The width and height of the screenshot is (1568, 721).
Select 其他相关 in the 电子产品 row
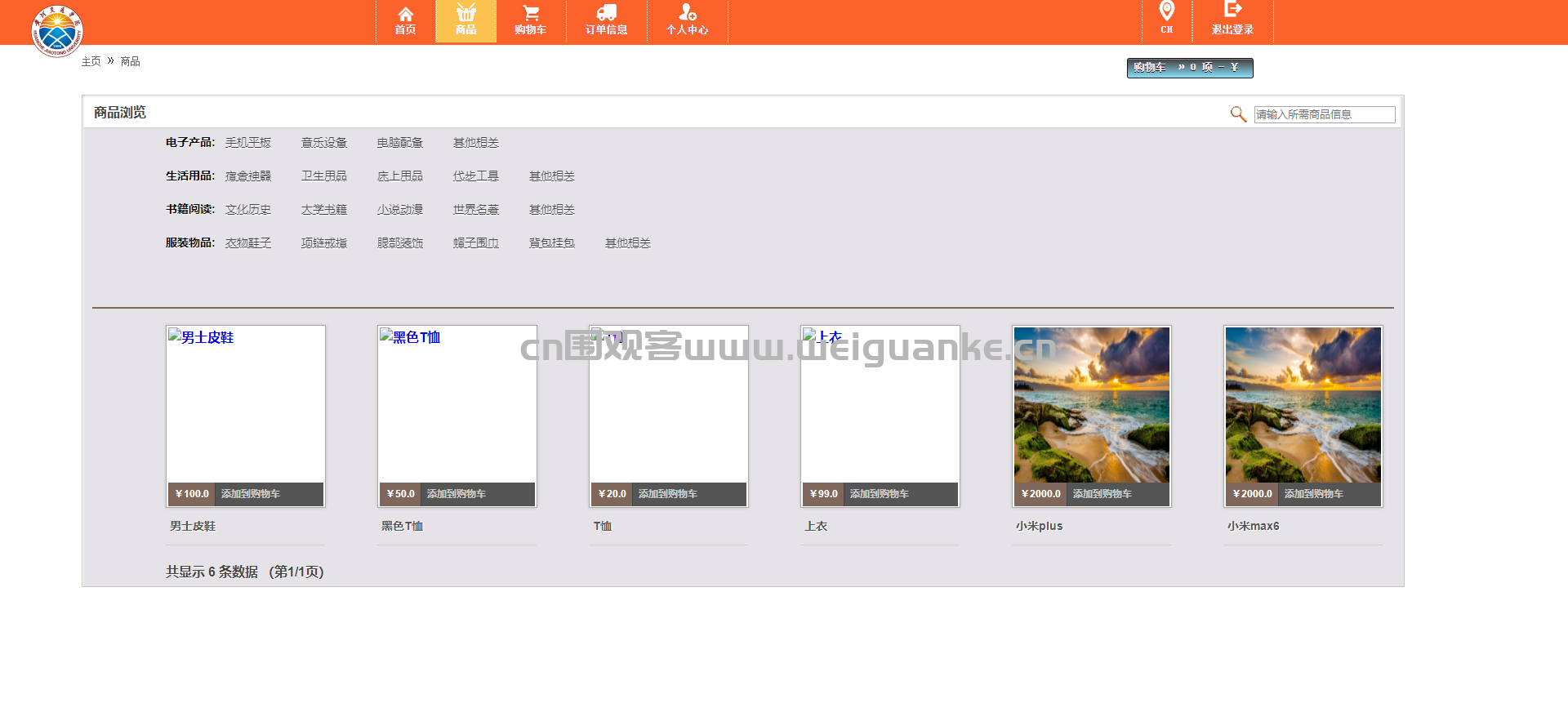[x=476, y=142]
